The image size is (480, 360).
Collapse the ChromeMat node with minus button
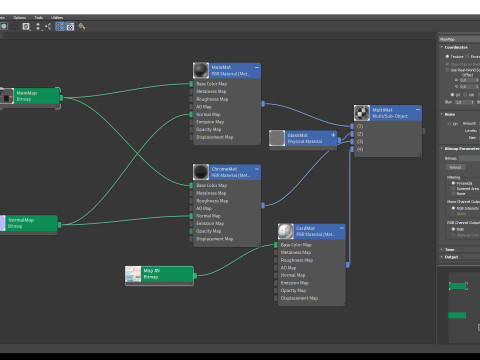257,169
